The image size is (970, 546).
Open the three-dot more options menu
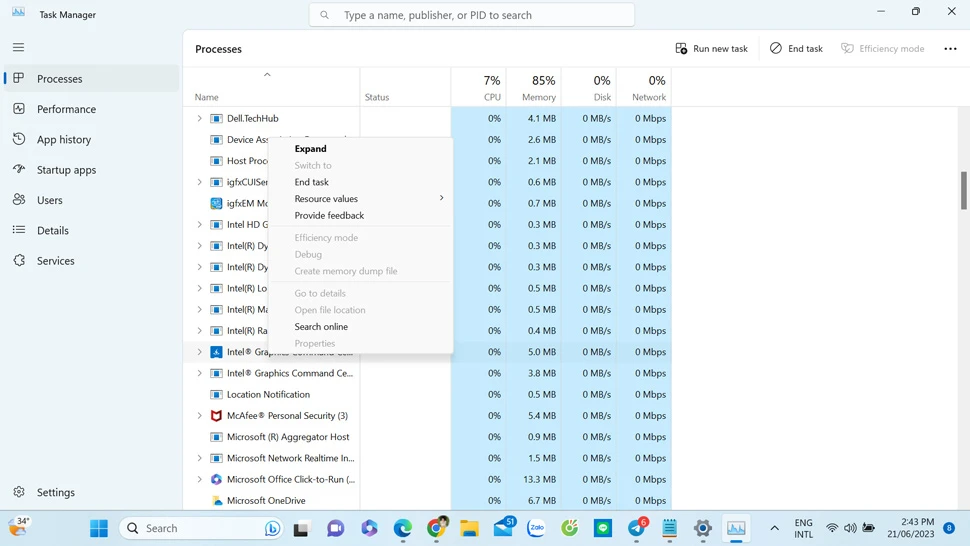tap(950, 48)
